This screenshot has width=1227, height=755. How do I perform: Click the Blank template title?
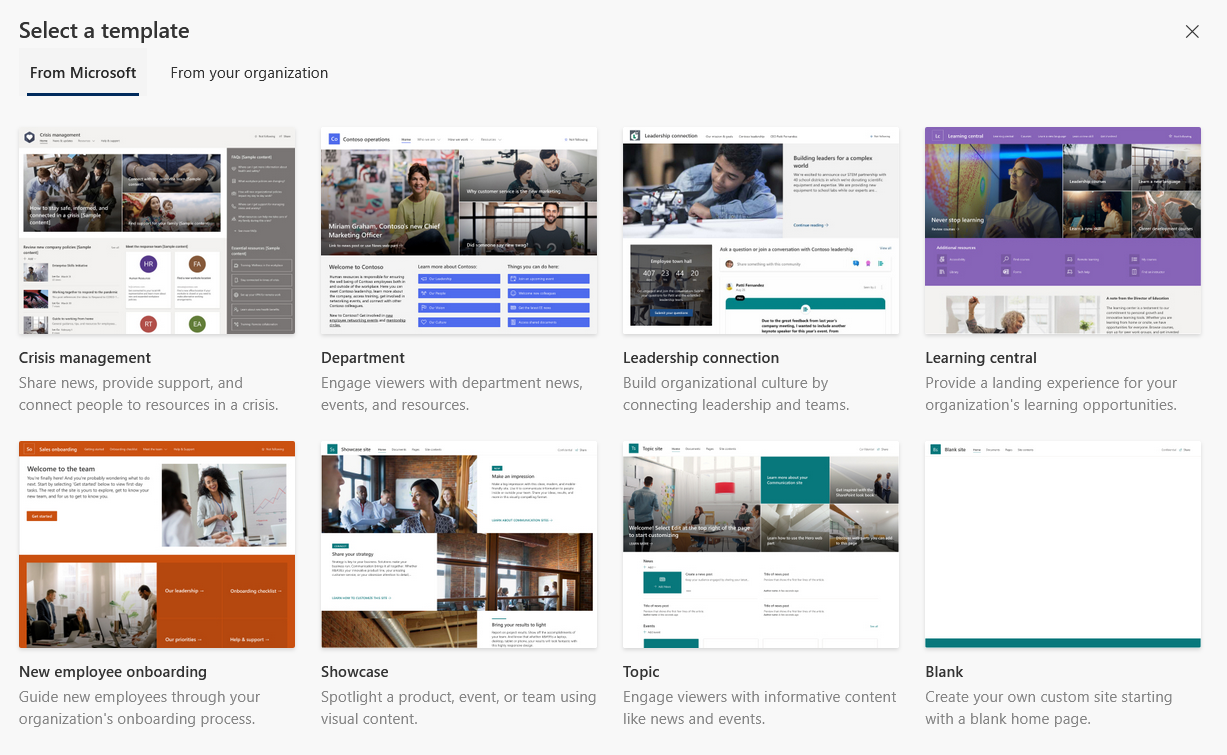[945, 672]
